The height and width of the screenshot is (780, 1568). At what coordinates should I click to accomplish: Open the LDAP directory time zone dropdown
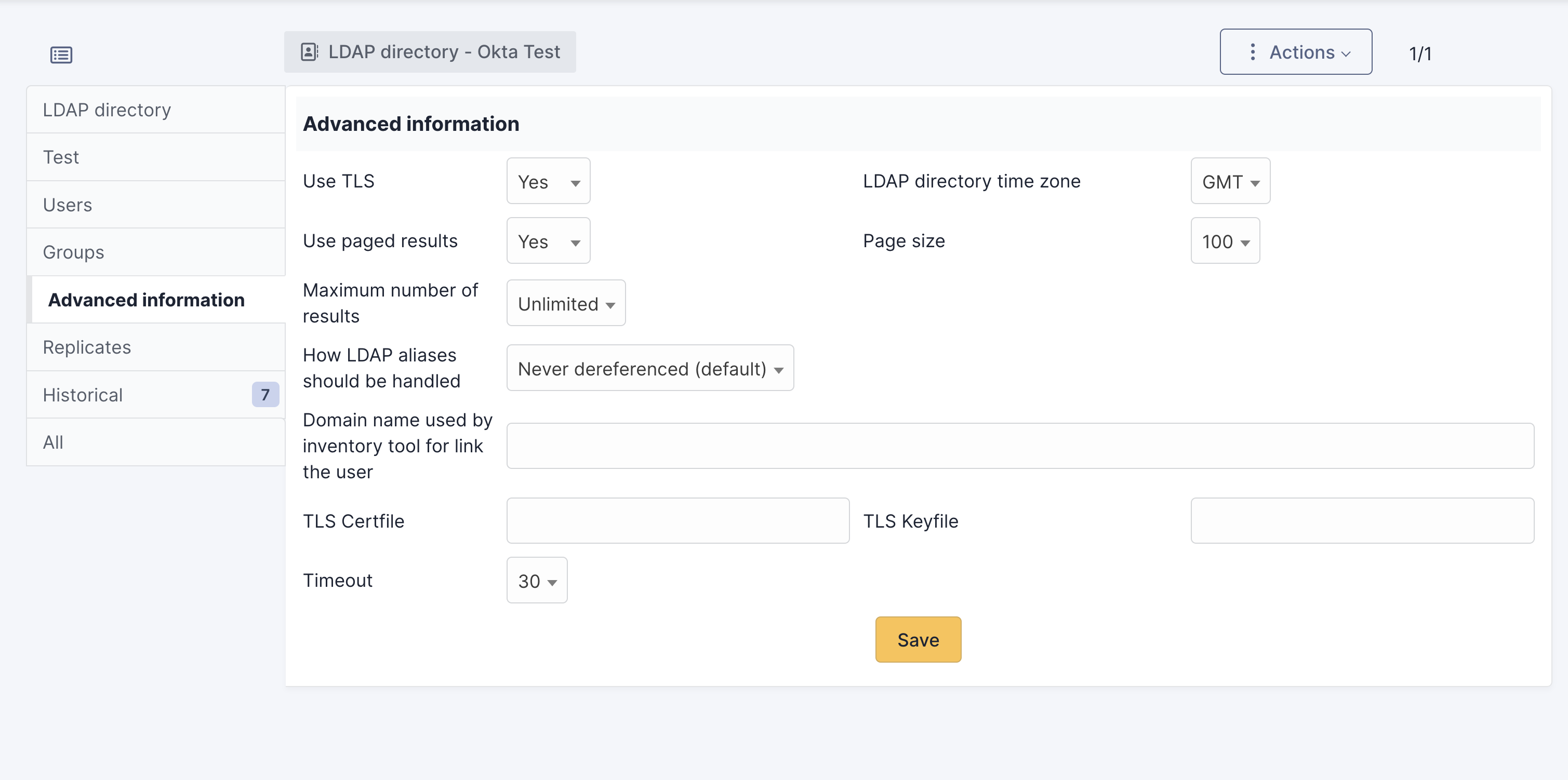click(x=1230, y=181)
